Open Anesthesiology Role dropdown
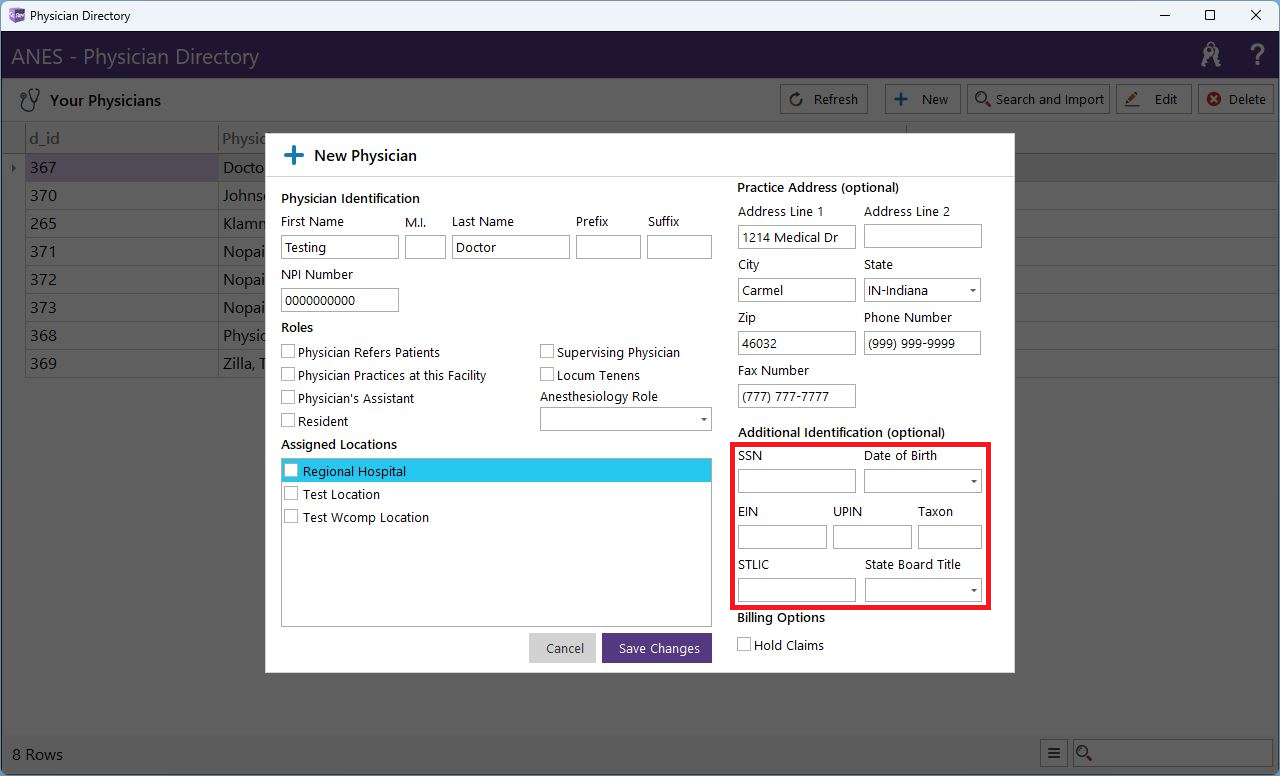1280x776 pixels. click(626, 419)
